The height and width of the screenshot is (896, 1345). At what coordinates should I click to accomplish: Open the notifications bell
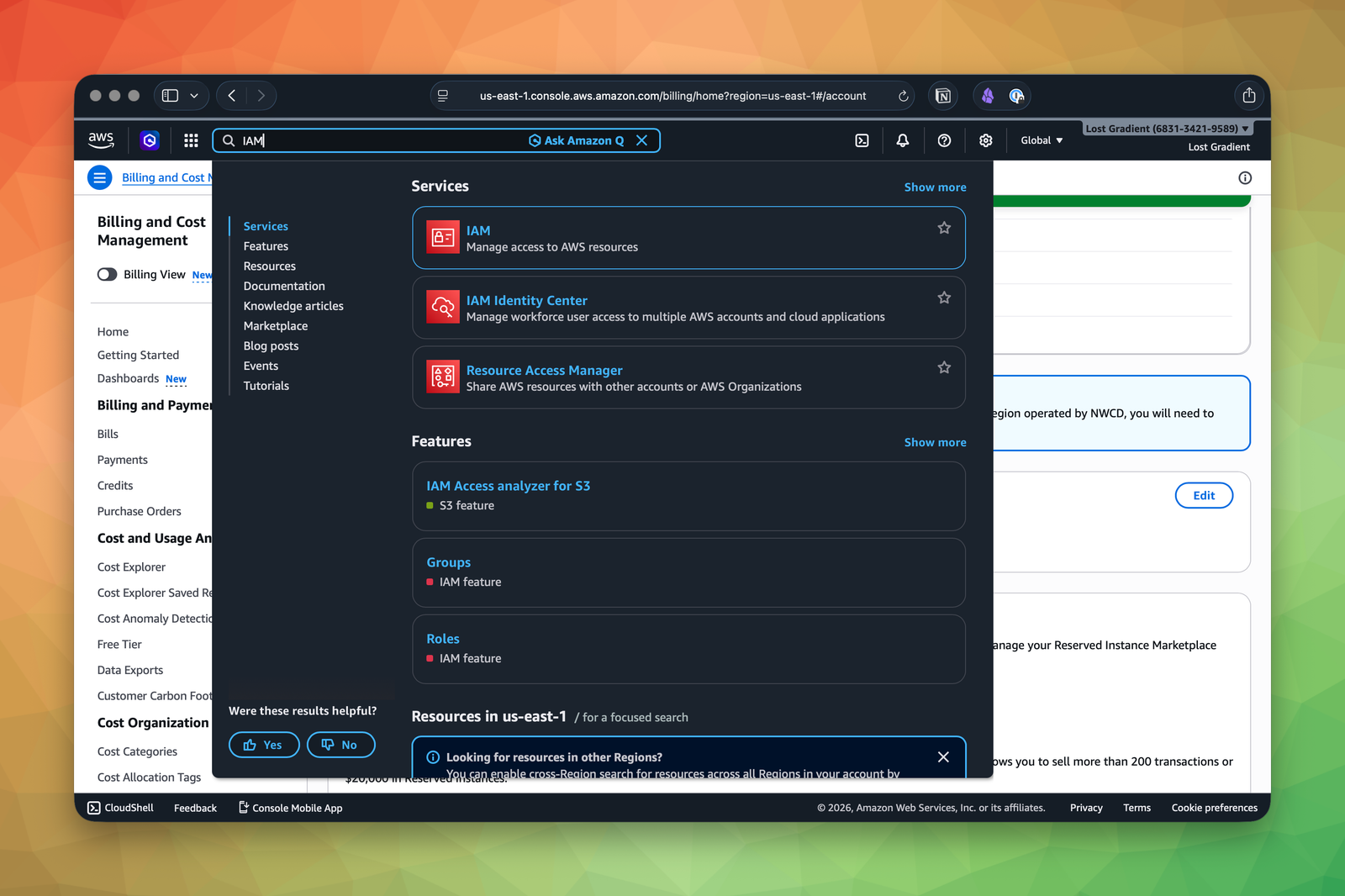[902, 140]
